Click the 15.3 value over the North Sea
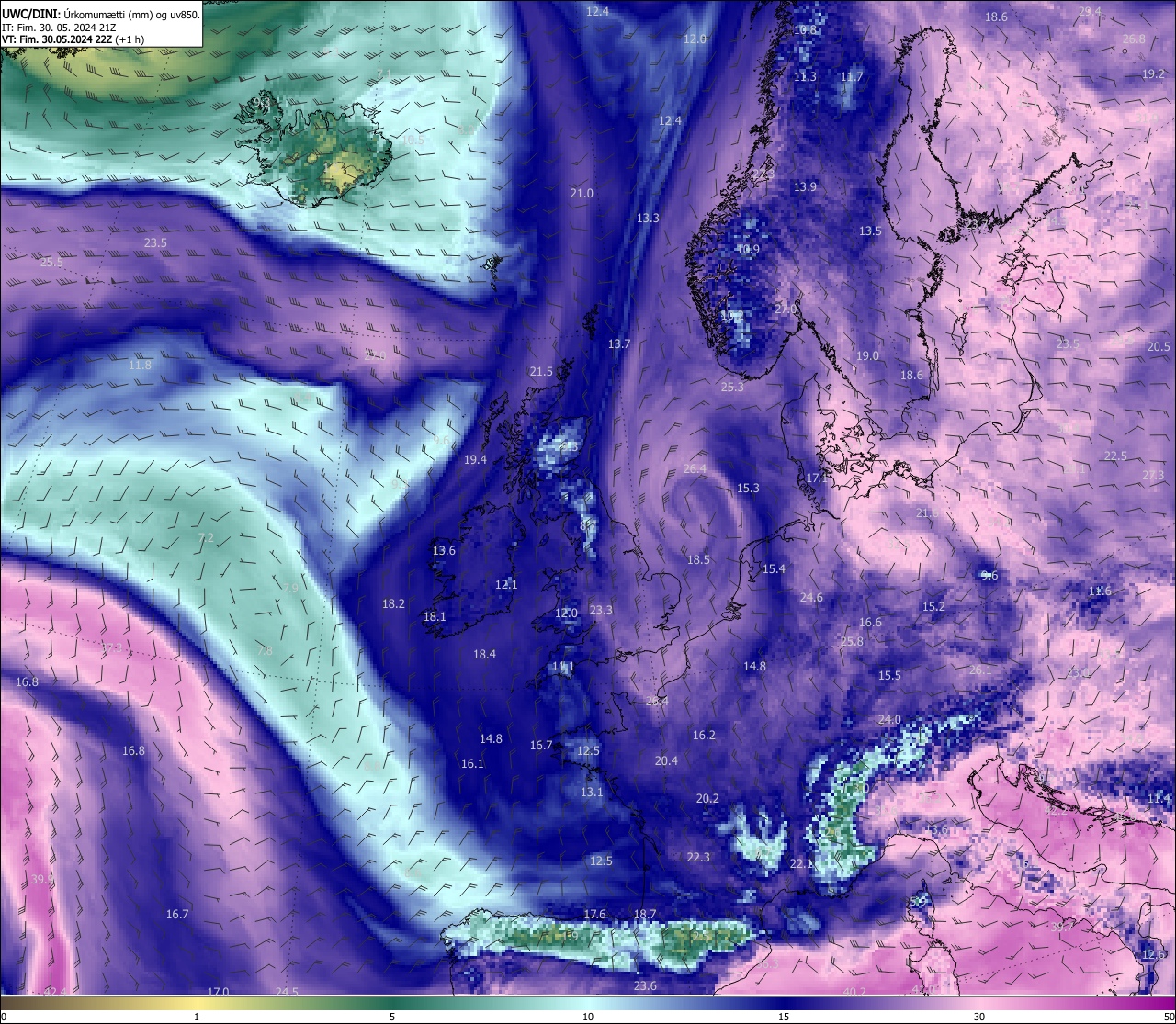 (748, 488)
